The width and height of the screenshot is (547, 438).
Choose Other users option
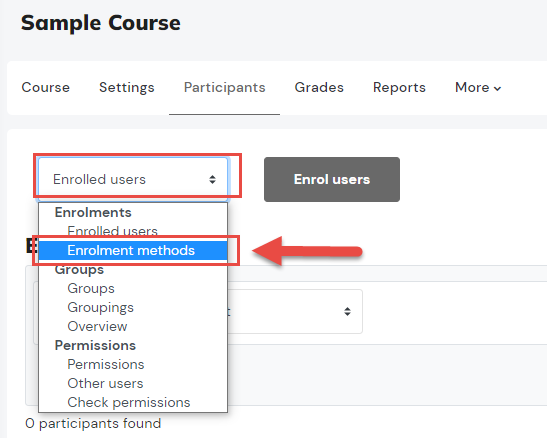(x=105, y=383)
